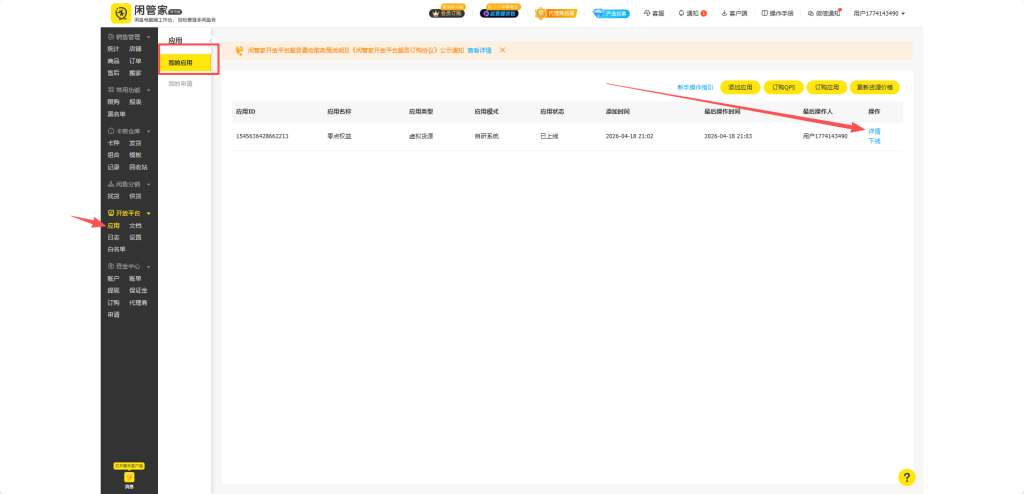Open the 严选招募 diamond badge
Screen dimensions: 1024x494
(x=611, y=13)
